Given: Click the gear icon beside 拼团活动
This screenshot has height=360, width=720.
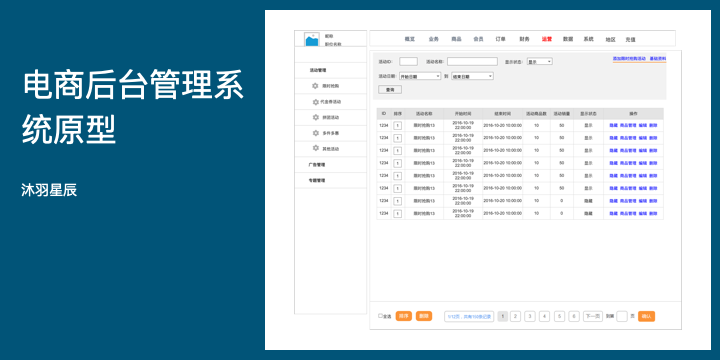Looking at the screenshot, I should [x=315, y=117].
